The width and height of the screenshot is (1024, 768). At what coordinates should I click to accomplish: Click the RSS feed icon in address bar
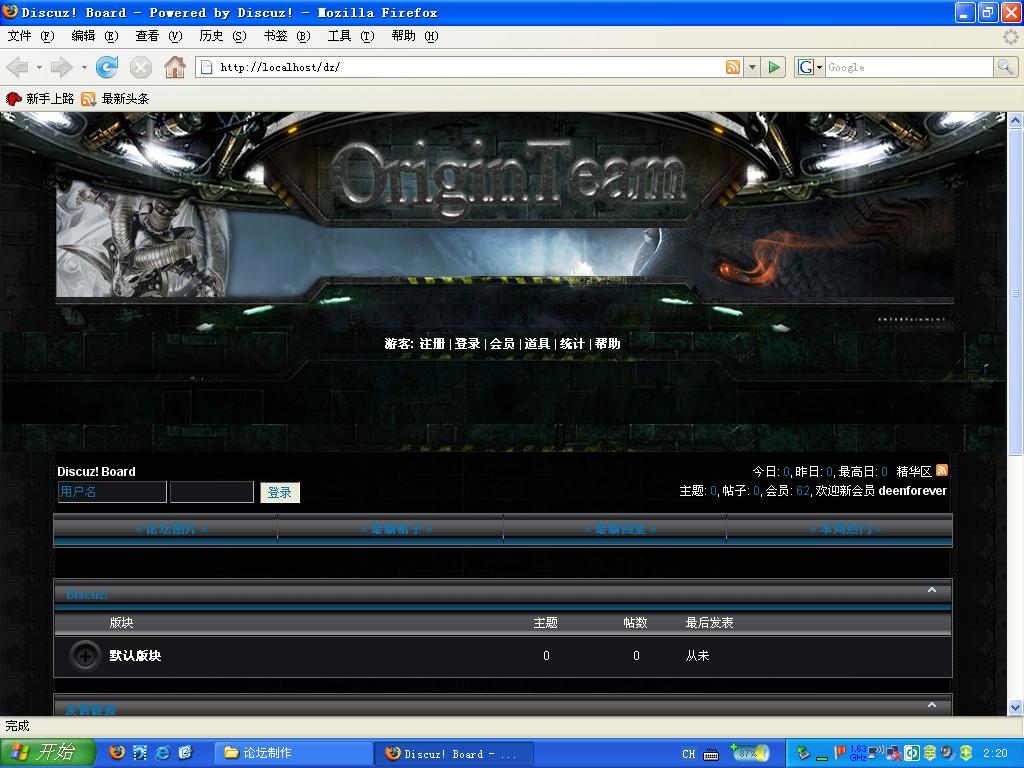coord(733,67)
